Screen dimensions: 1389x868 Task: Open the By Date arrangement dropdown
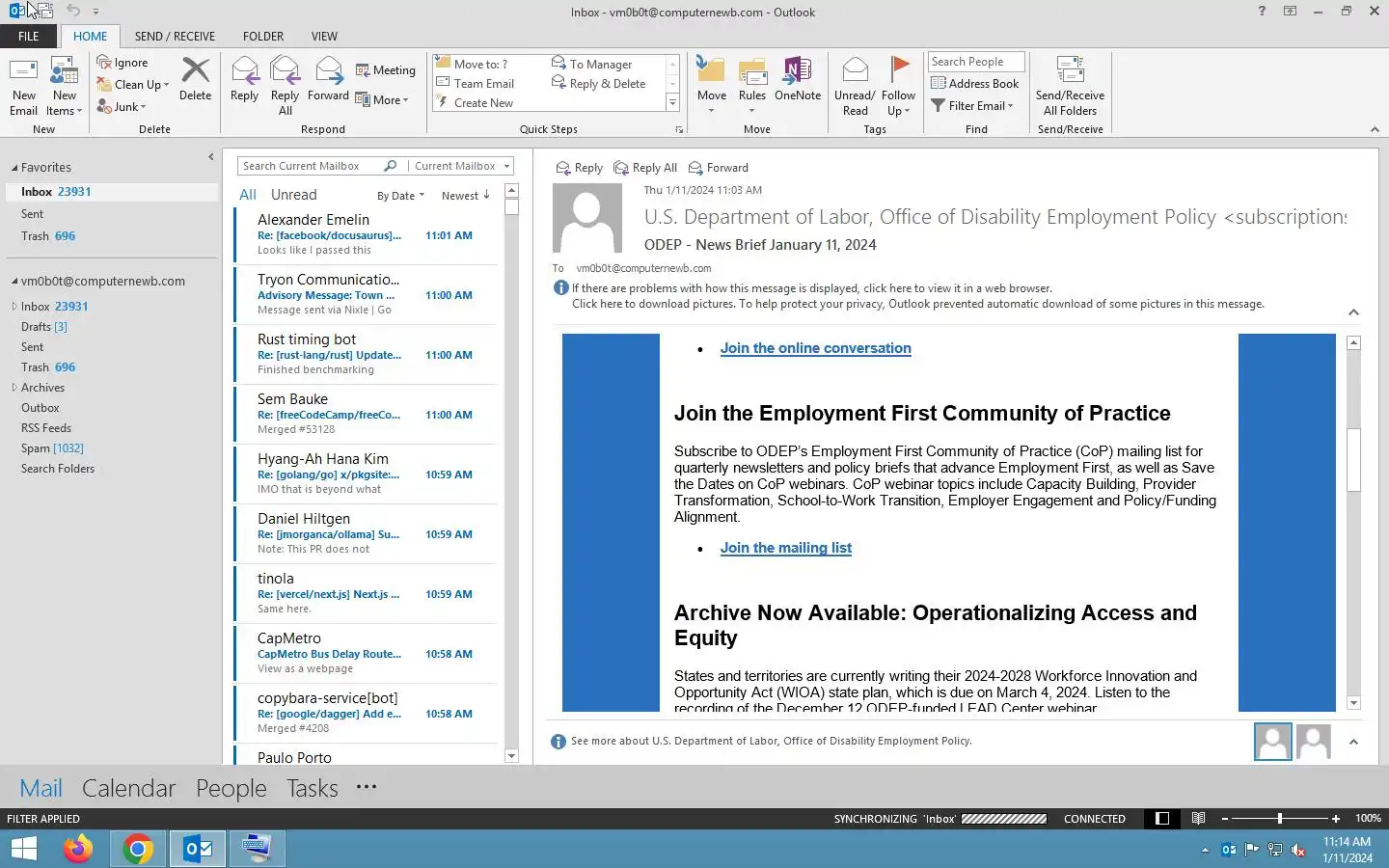point(400,196)
